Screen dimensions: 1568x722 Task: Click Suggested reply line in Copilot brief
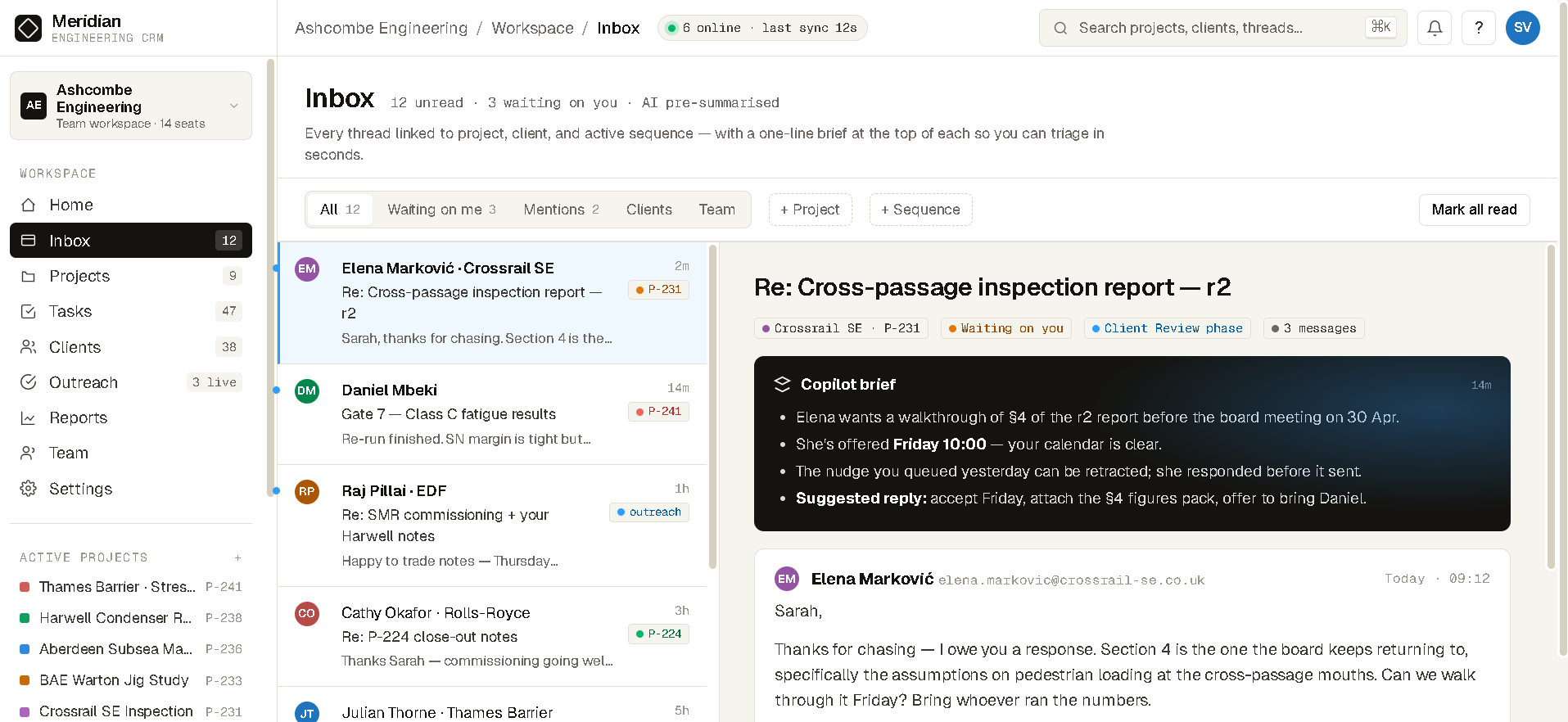pyautogui.click(x=1081, y=499)
